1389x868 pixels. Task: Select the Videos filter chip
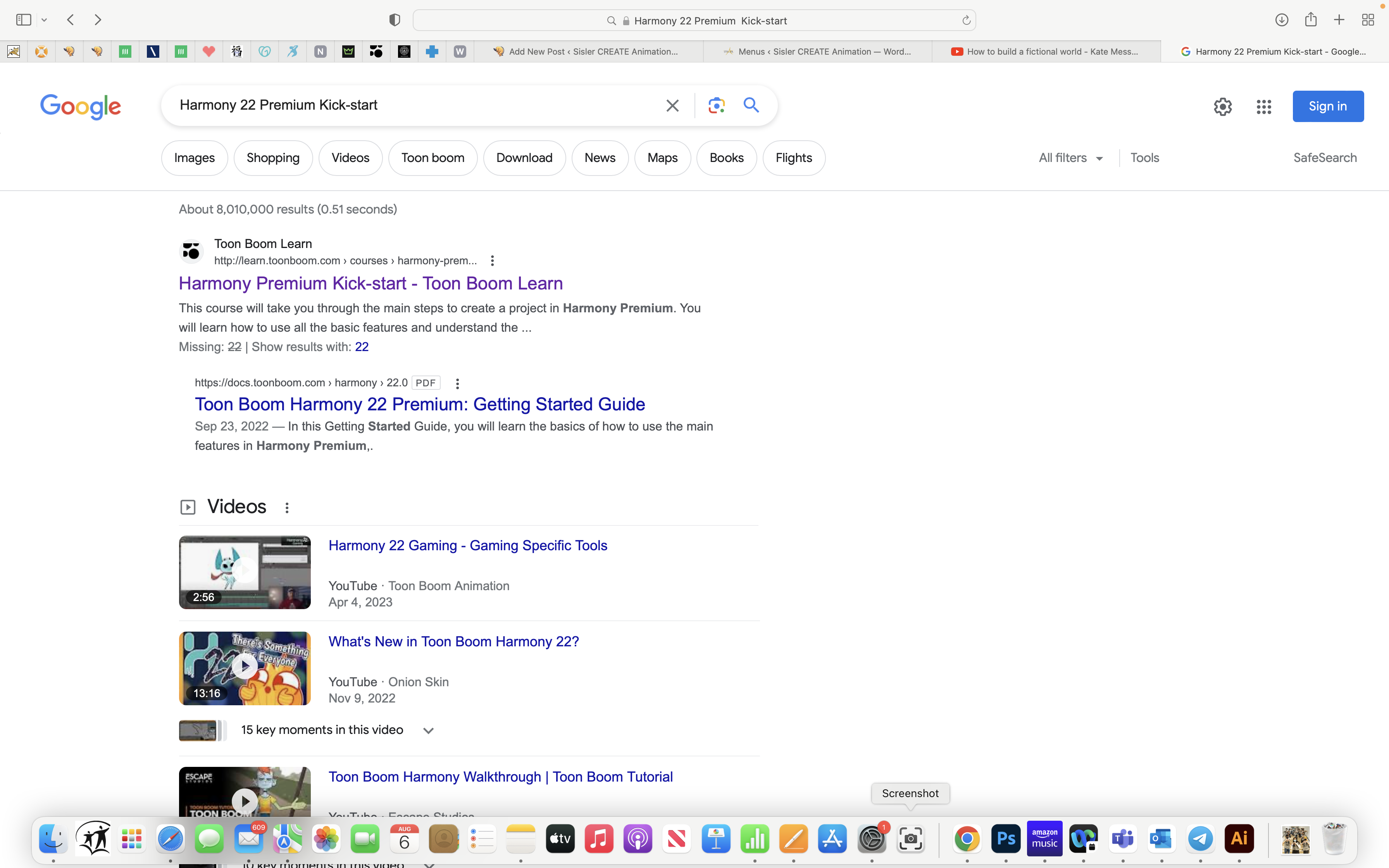click(350, 158)
